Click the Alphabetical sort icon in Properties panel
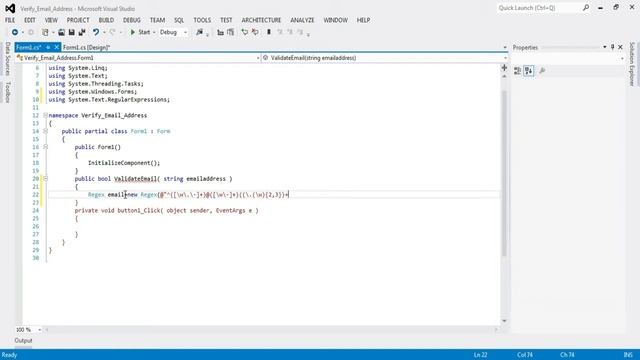This screenshot has height=360, width=640. (529, 71)
